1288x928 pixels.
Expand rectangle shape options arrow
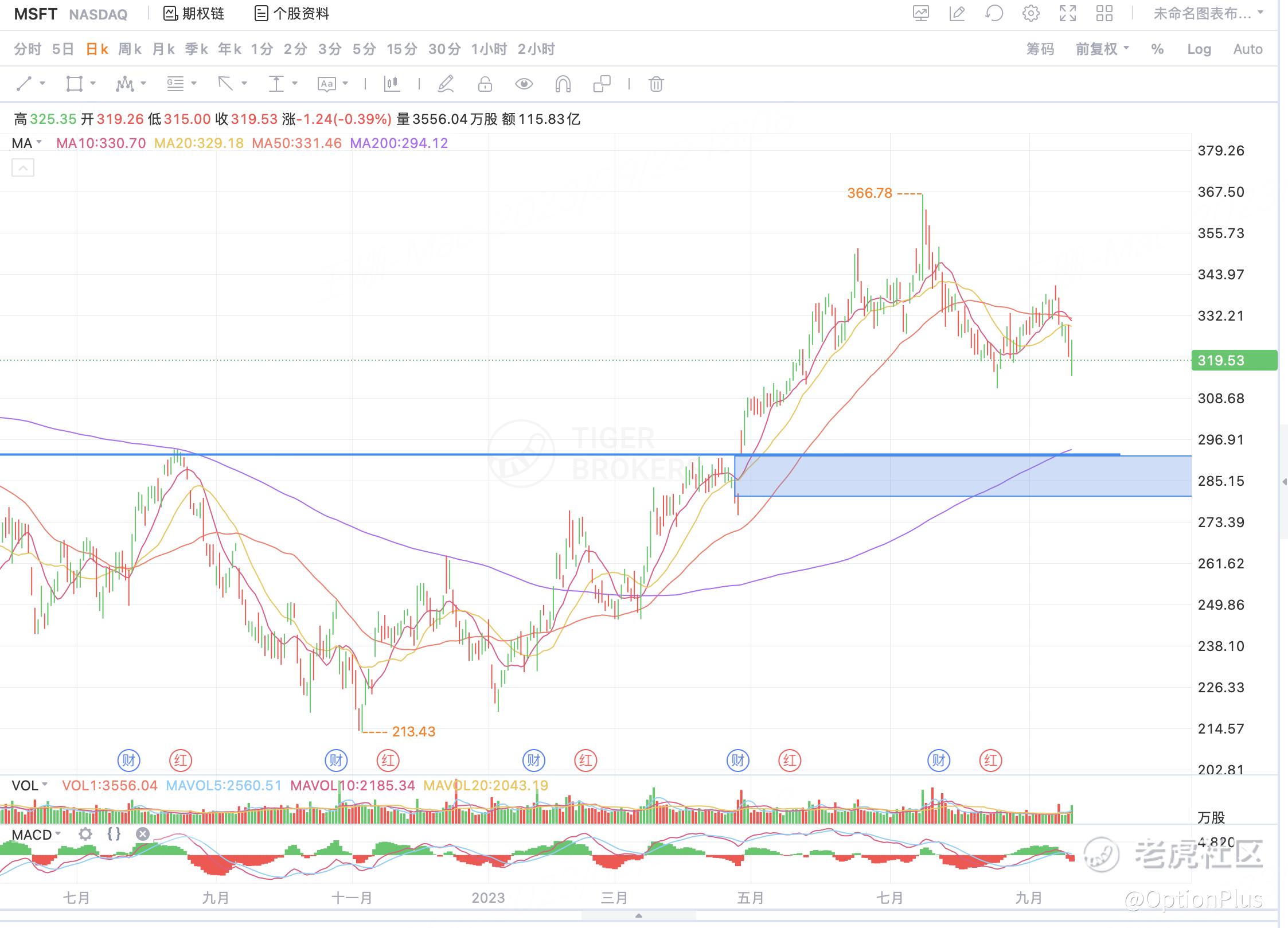[x=93, y=84]
